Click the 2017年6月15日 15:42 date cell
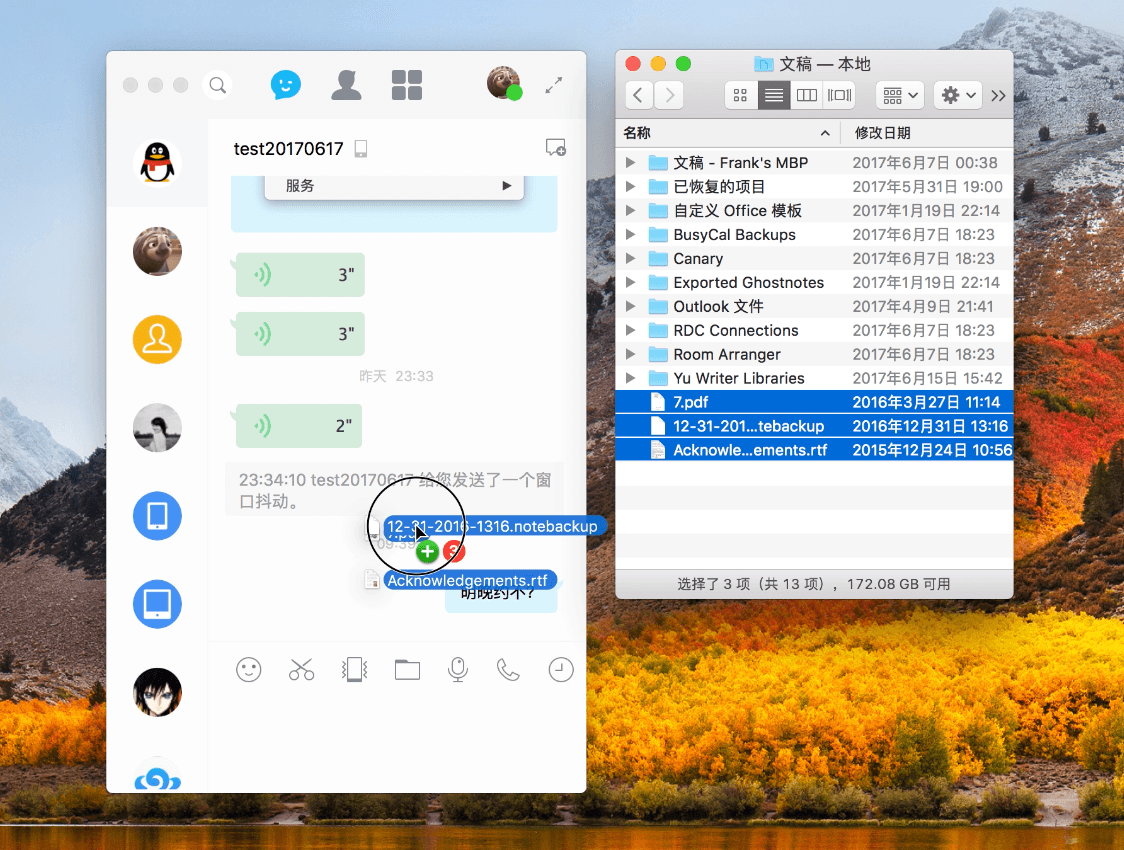This screenshot has width=1124, height=850. point(927,378)
